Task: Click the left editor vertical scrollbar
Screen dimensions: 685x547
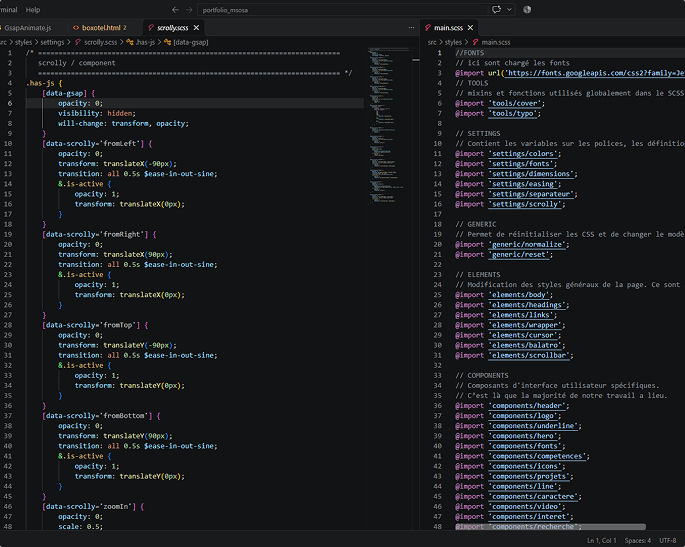Action: click(x=415, y=288)
